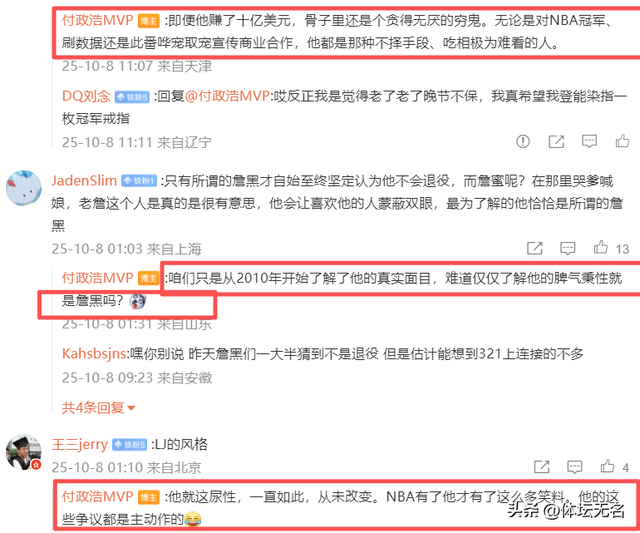The height and width of the screenshot is (533, 640).
Task: Open JadenSlim's avatar profile picture
Action: (24, 188)
